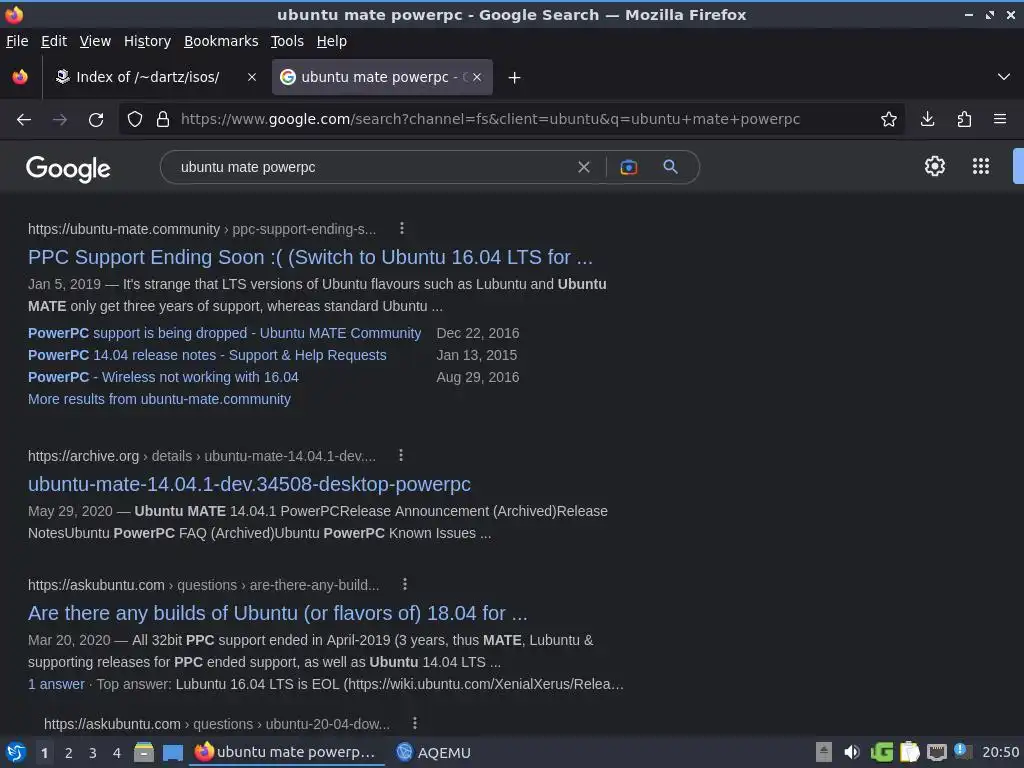Image resolution: width=1024 pixels, height=768 pixels.
Task: Open the Bookmarks menu
Action: pyautogui.click(x=221, y=41)
